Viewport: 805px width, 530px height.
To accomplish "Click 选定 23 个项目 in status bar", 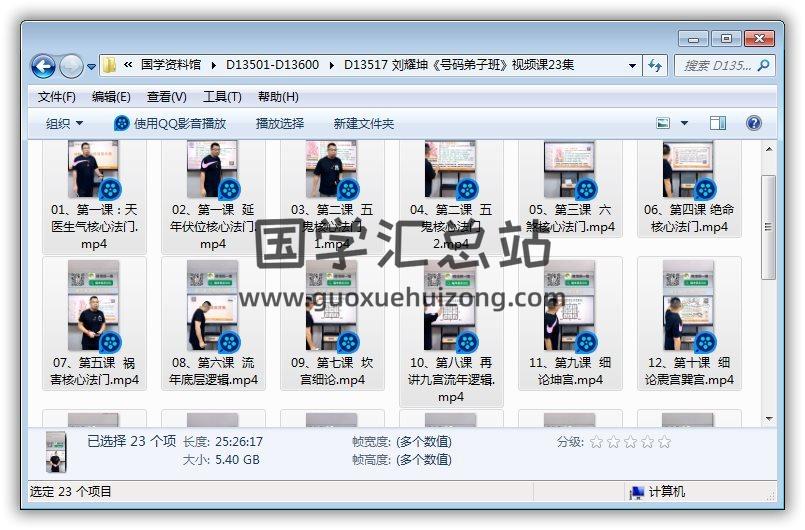I will click(x=71, y=491).
